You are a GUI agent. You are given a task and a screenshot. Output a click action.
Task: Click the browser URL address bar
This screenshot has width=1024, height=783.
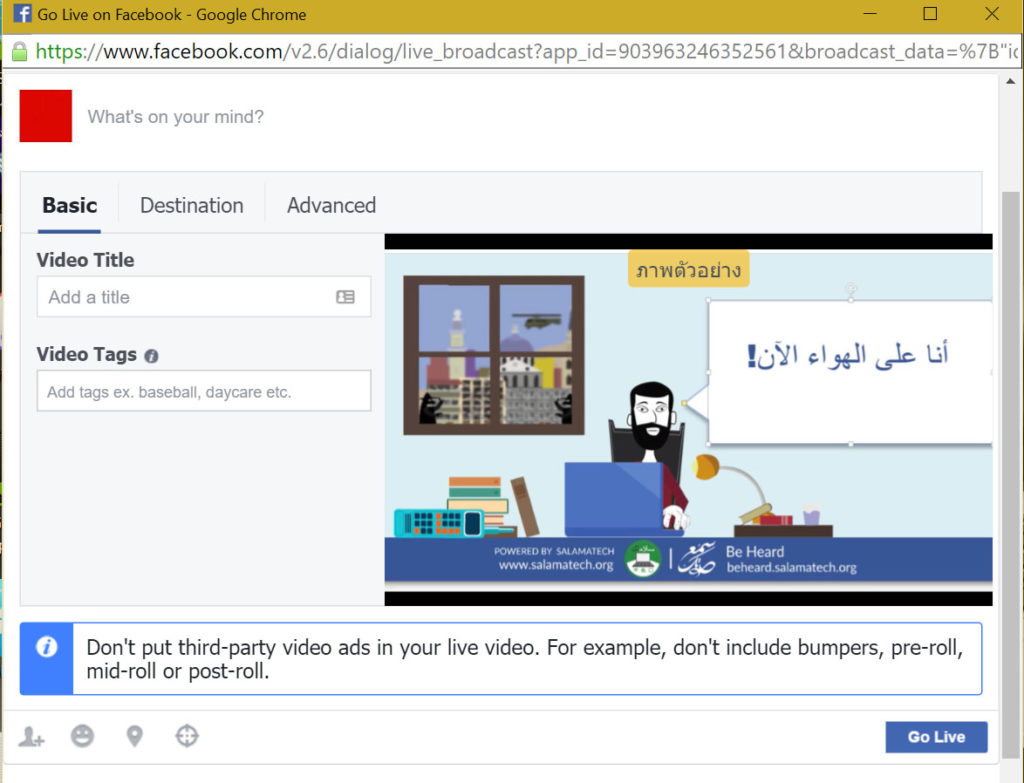526,52
